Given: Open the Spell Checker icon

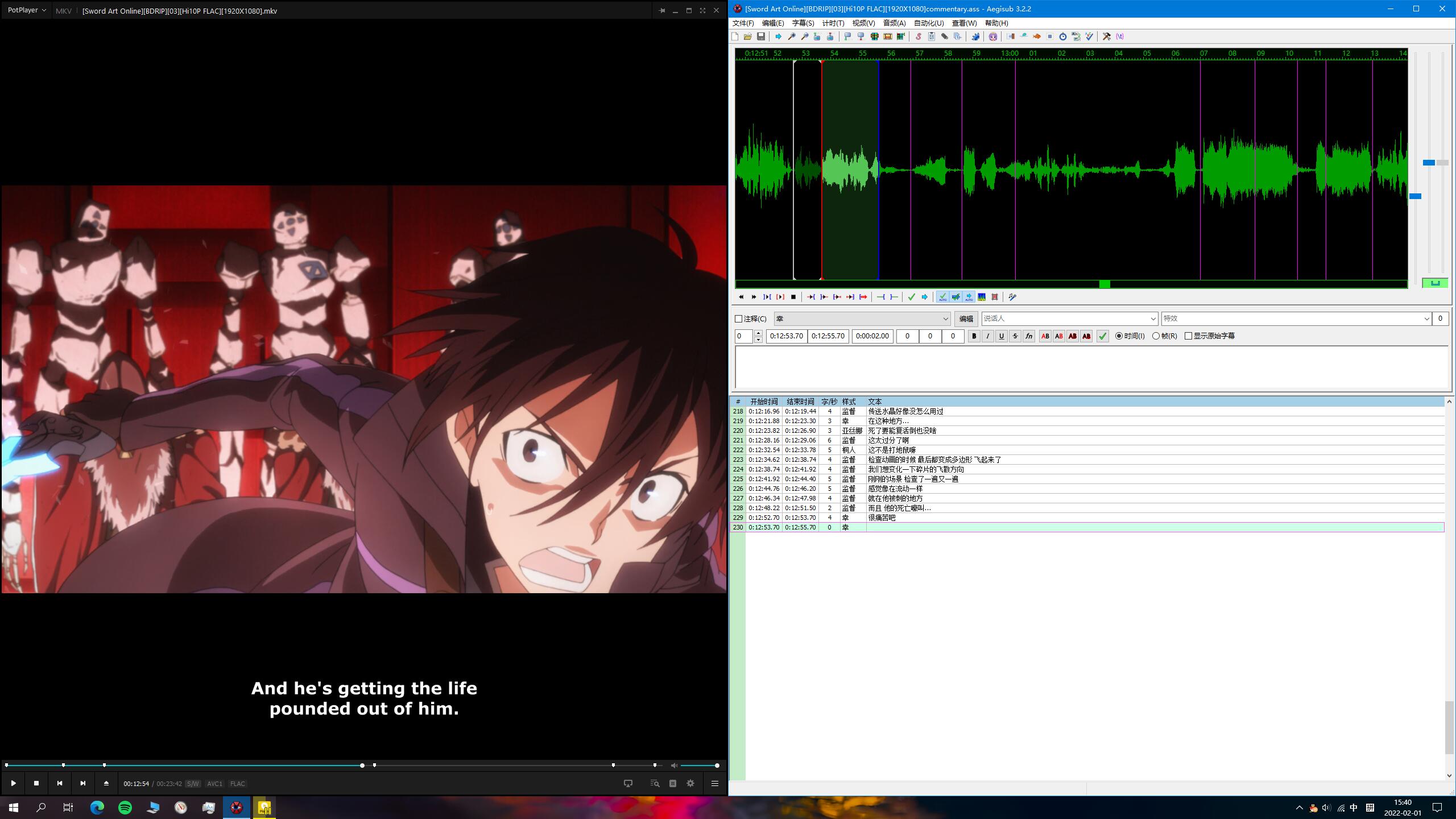Looking at the screenshot, I should [x=1089, y=36].
